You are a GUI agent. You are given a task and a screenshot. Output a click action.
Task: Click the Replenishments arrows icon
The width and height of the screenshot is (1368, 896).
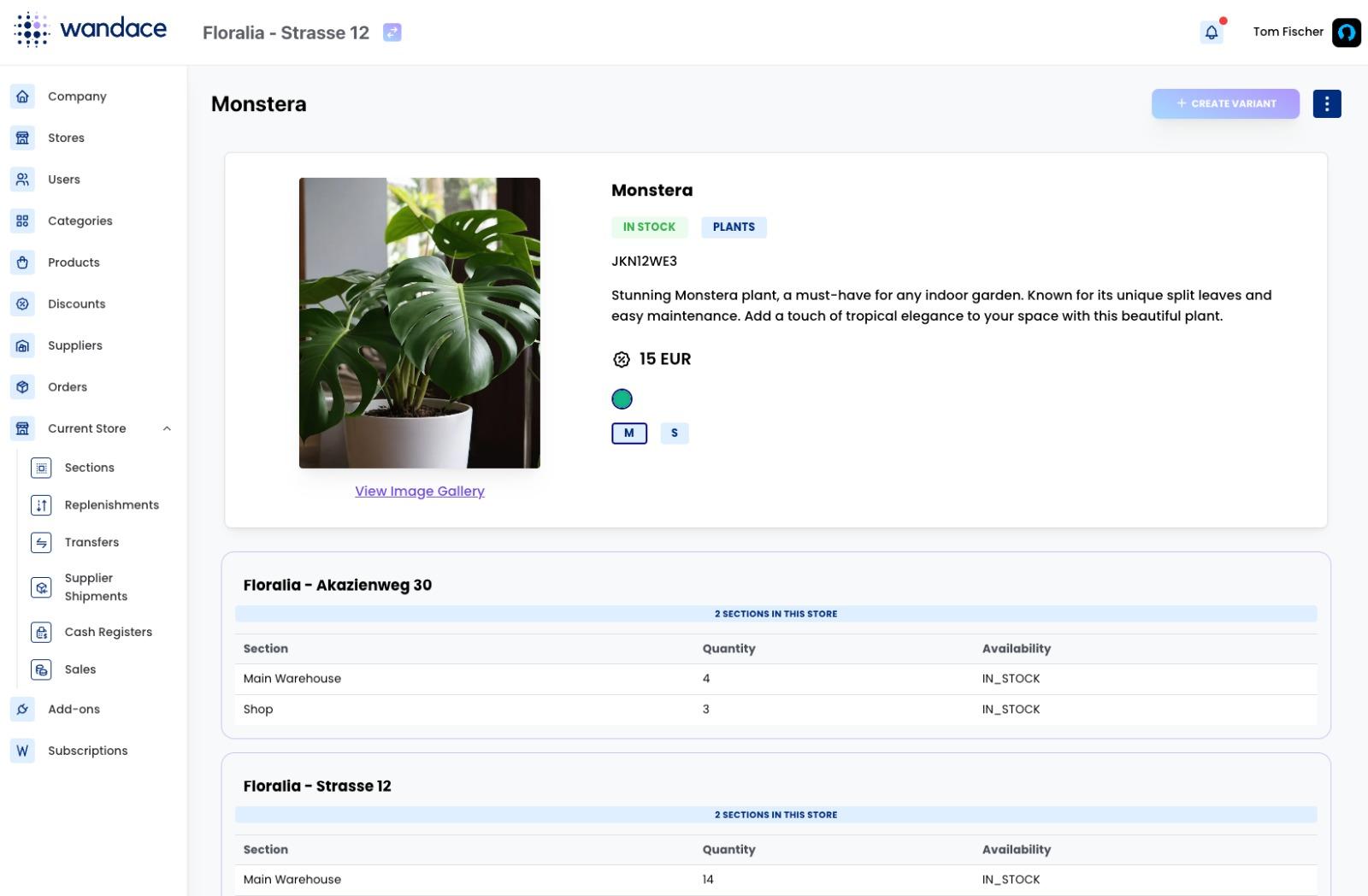tap(41, 505)
